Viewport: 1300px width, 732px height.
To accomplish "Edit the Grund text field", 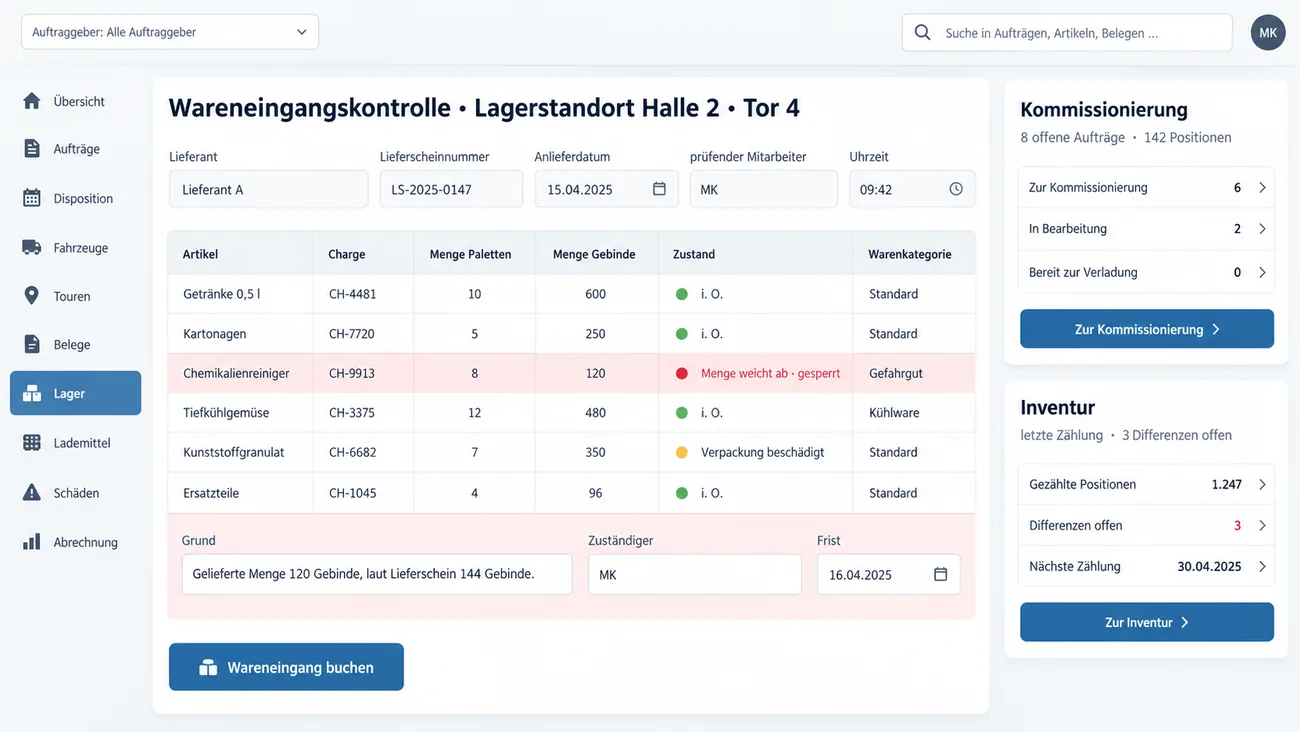I will pos(377,574).
